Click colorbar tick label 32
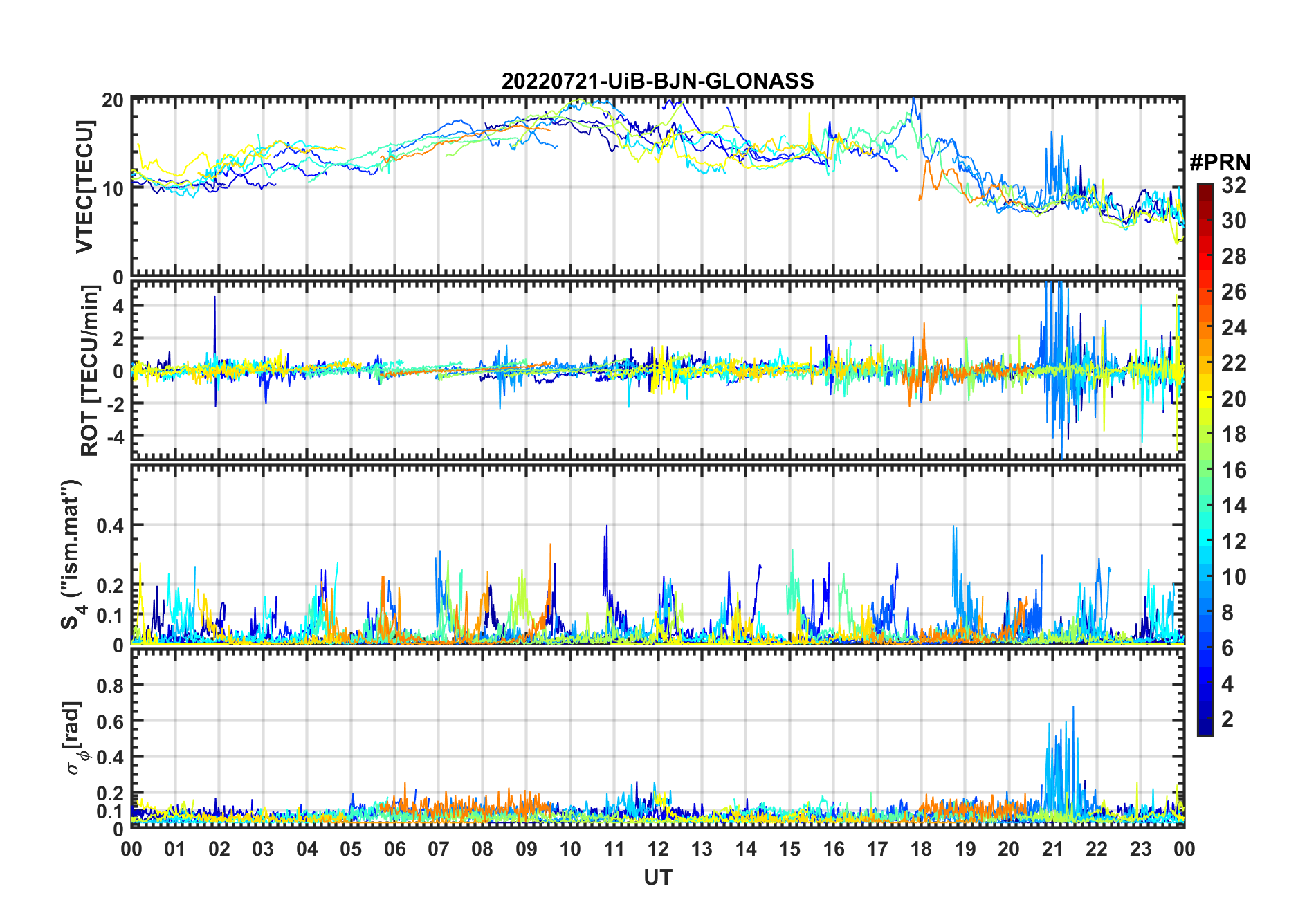 coord(1234,185)
